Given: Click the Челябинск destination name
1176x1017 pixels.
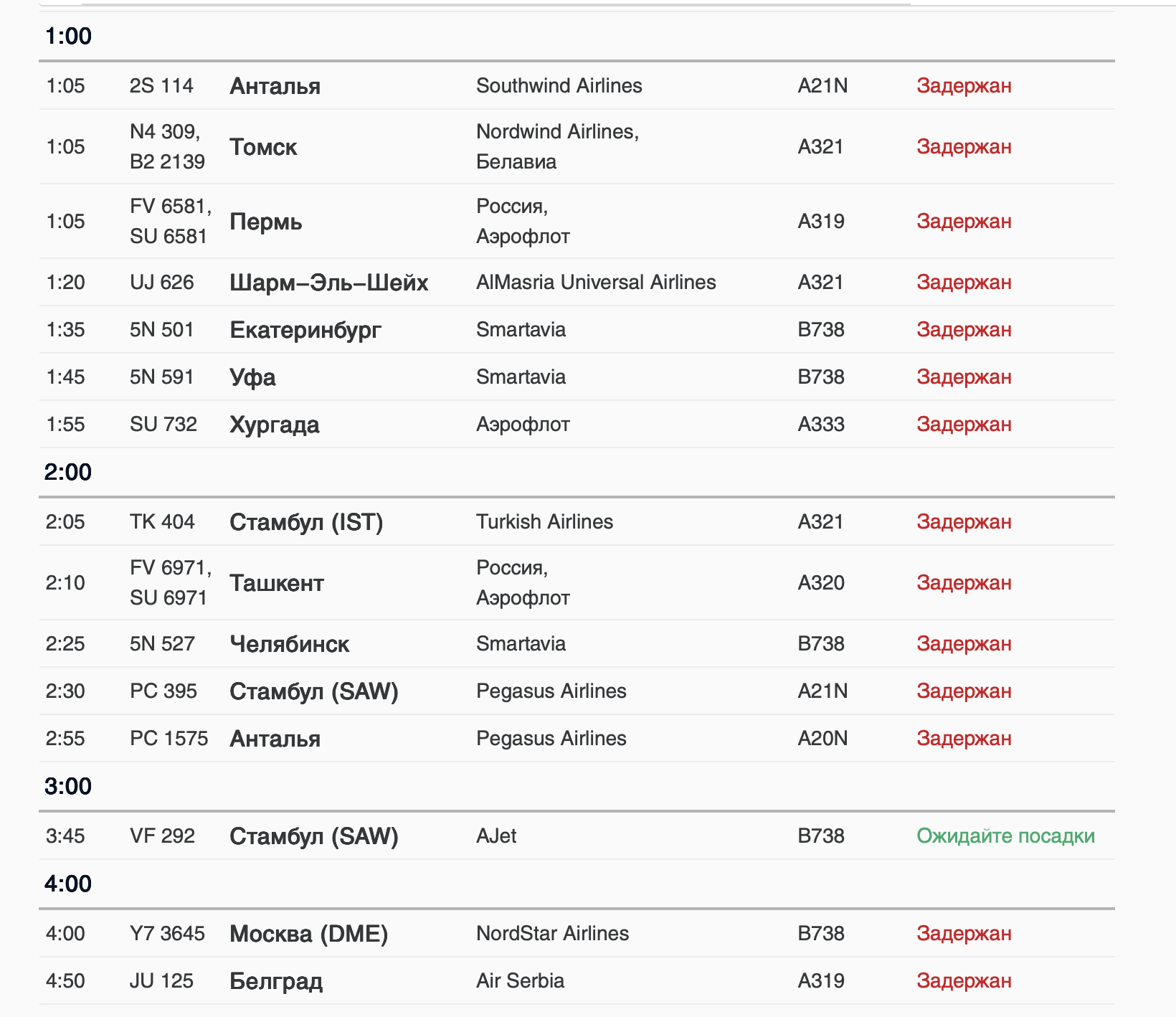Looking at the screenshot, I should click(x=289, y=644).
